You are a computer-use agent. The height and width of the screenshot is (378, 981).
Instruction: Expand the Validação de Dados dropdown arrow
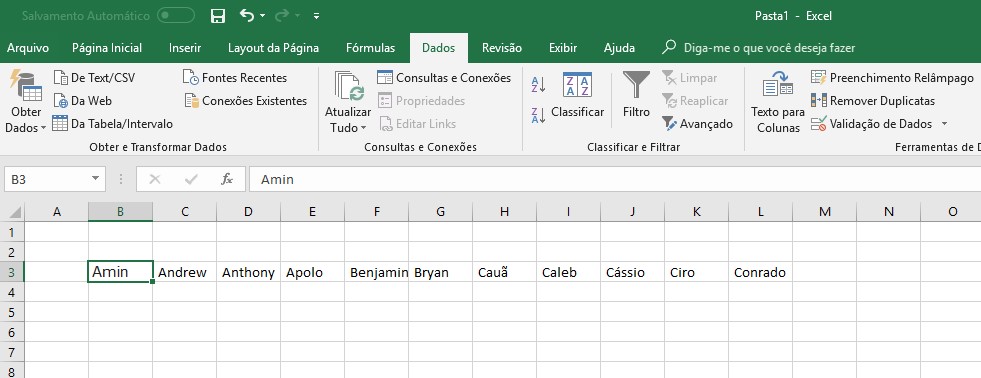pos(944,124)
